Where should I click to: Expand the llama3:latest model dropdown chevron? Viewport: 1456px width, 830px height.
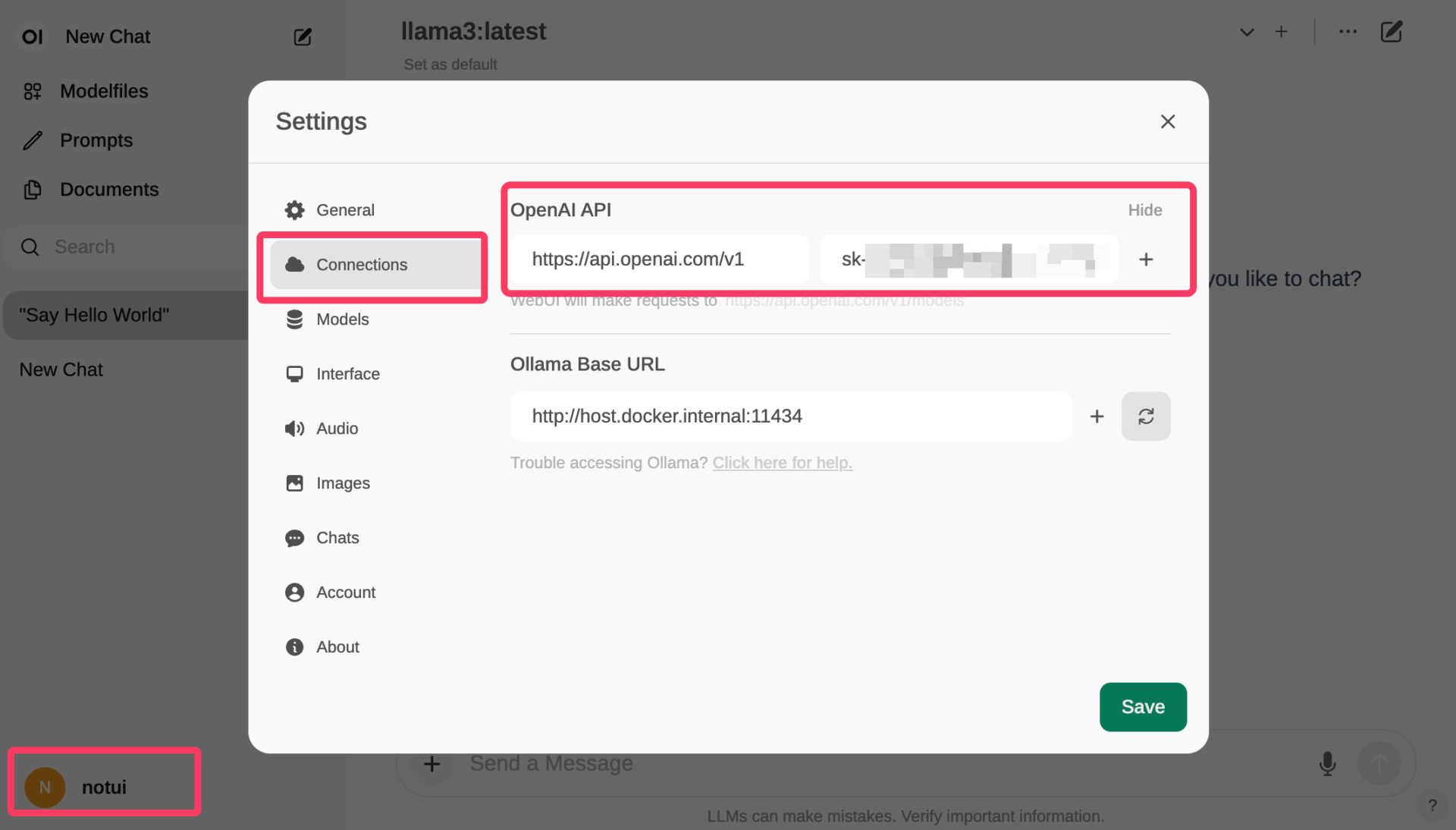pos(1247,32)
